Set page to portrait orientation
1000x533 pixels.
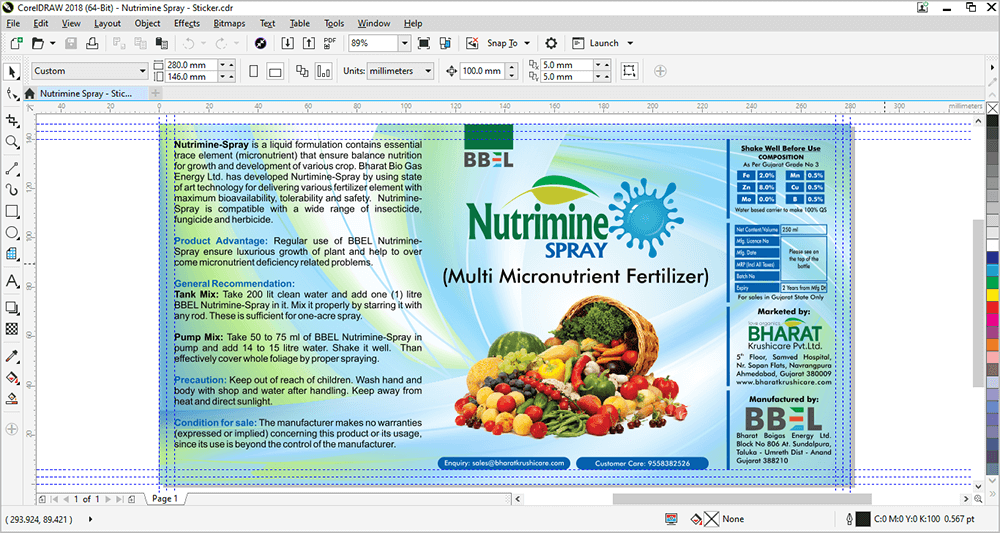tap(254, 71)
